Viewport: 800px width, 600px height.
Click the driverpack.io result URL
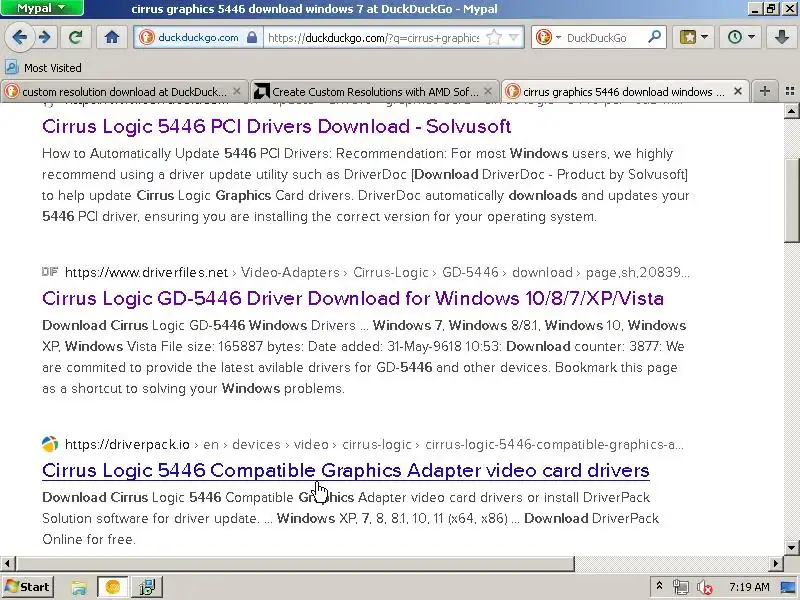[127, 444]
